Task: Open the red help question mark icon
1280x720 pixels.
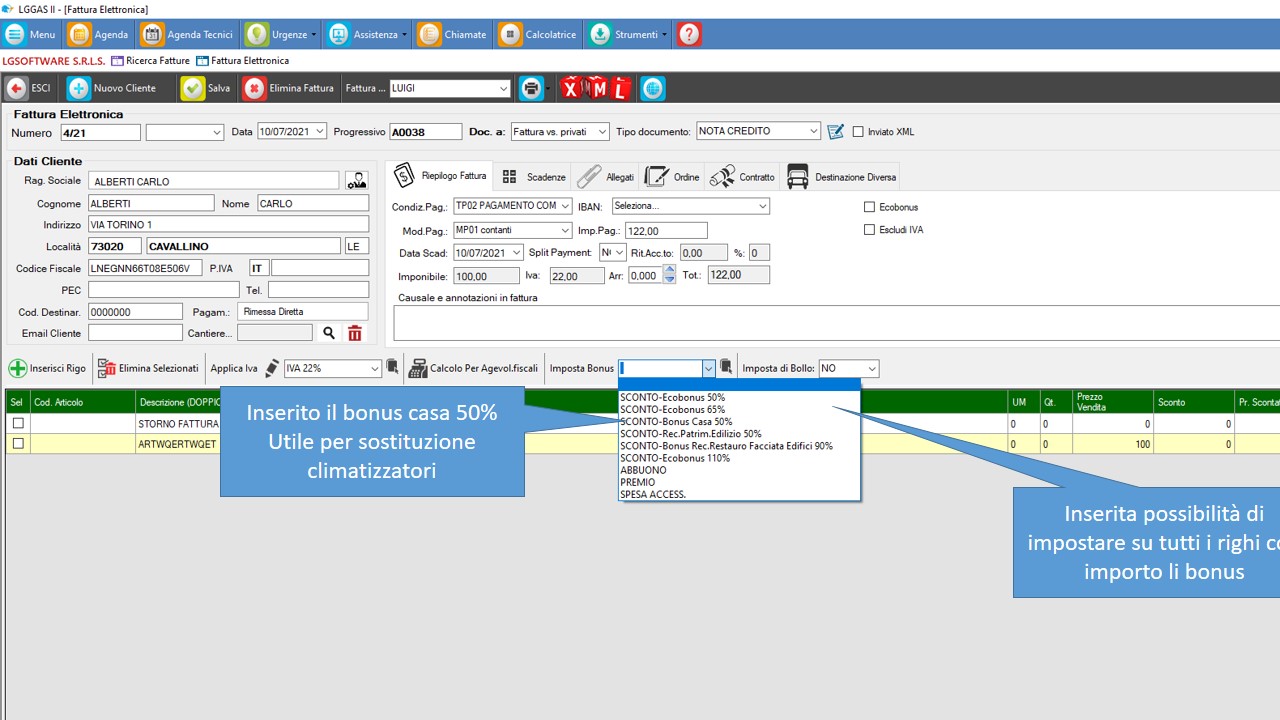Action: (x=689, y=34)
